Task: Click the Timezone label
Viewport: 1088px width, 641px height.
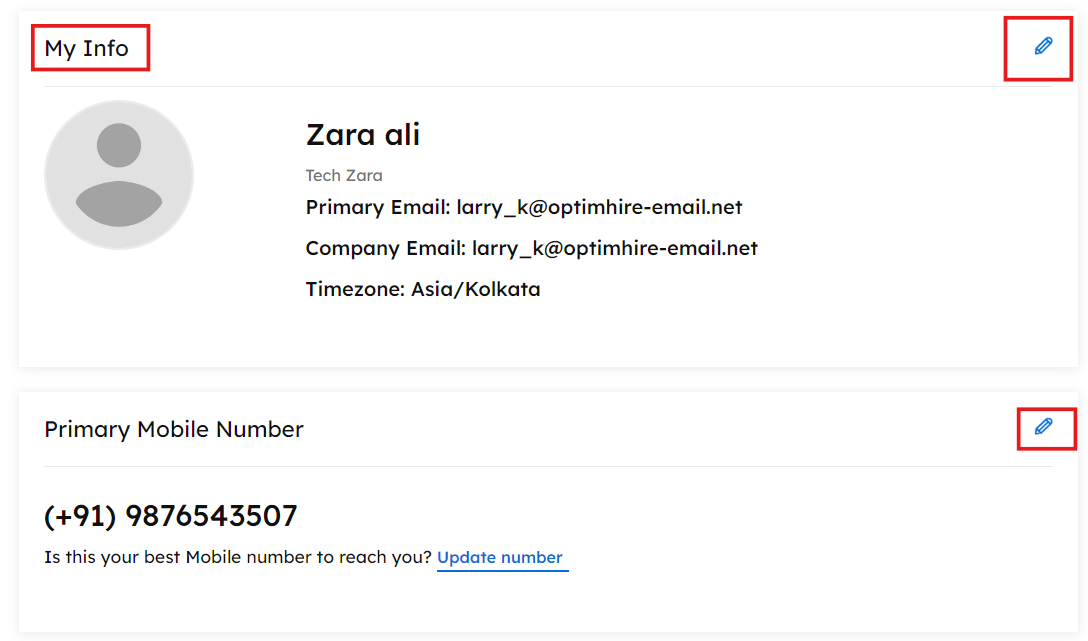Action: pos(355,290)
